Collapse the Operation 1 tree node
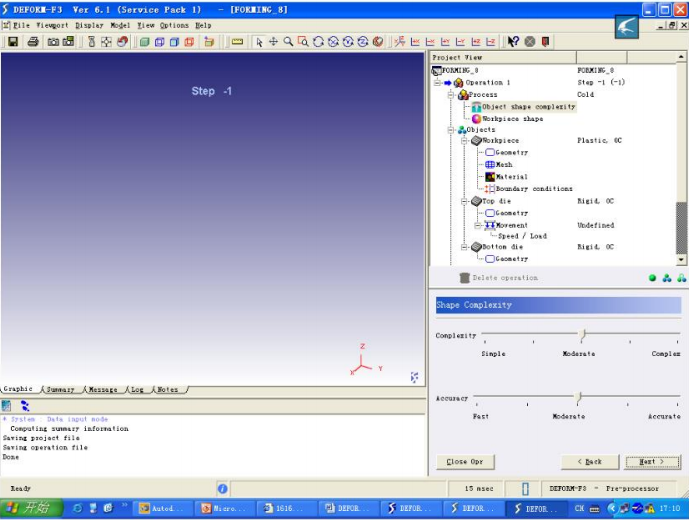This screenshot has width=689, height=520. 437,83
